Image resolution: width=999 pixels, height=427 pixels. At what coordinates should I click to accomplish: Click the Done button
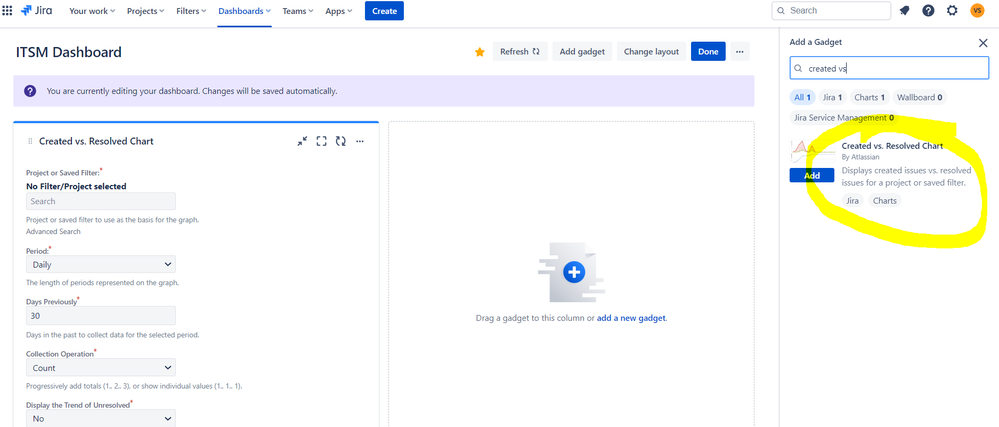pos(708,52)
